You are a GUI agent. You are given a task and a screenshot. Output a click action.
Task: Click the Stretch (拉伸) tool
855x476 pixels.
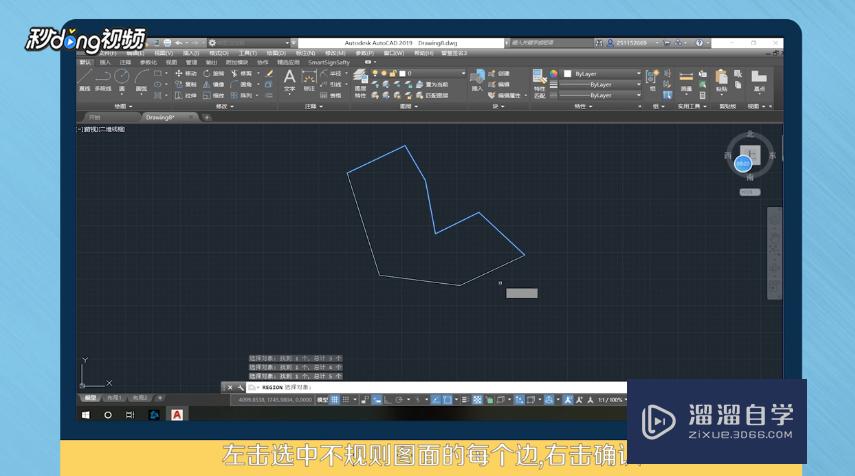[x=185, y=95]
